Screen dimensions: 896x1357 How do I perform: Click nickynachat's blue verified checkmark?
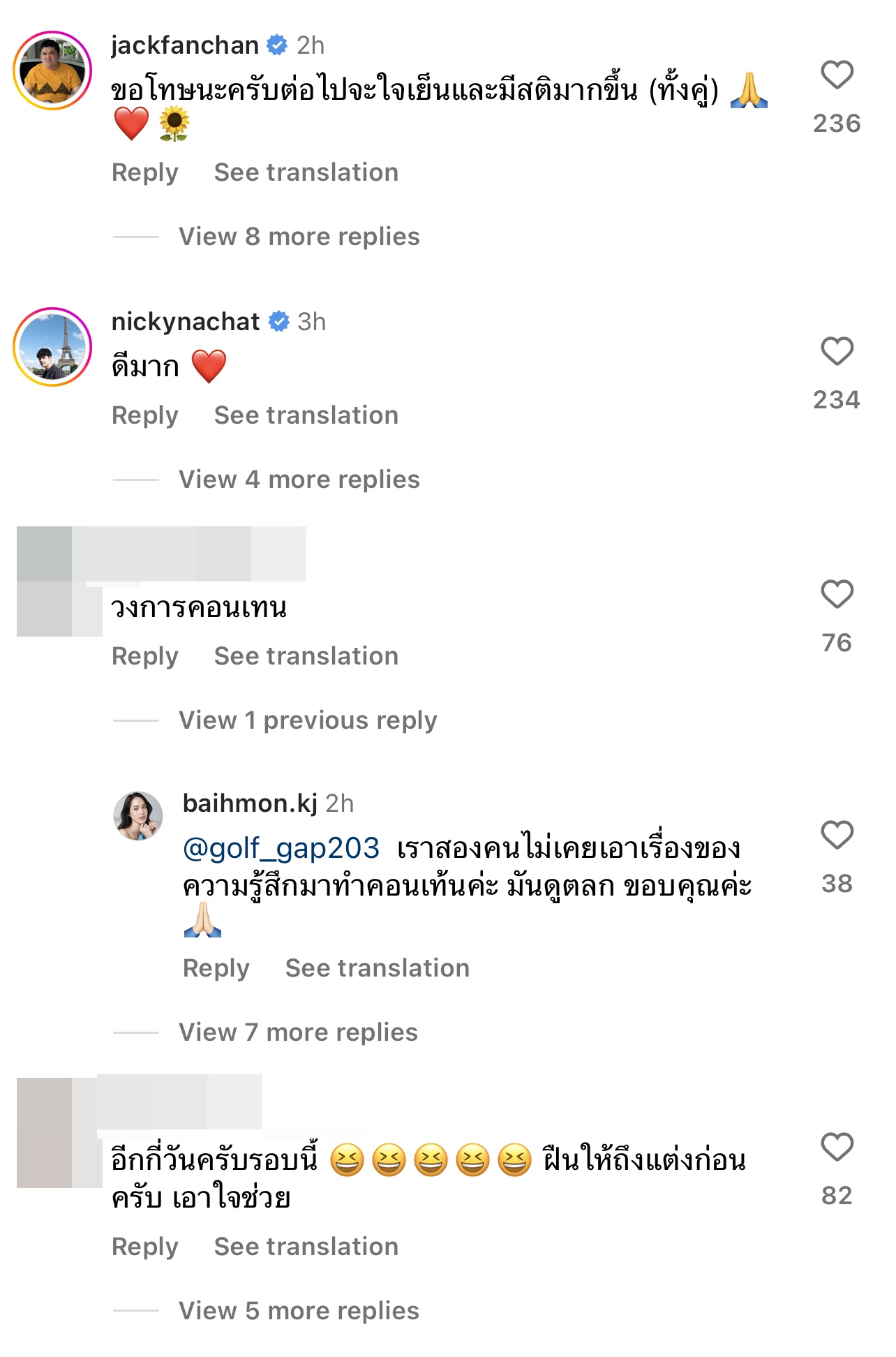(278, 322)
